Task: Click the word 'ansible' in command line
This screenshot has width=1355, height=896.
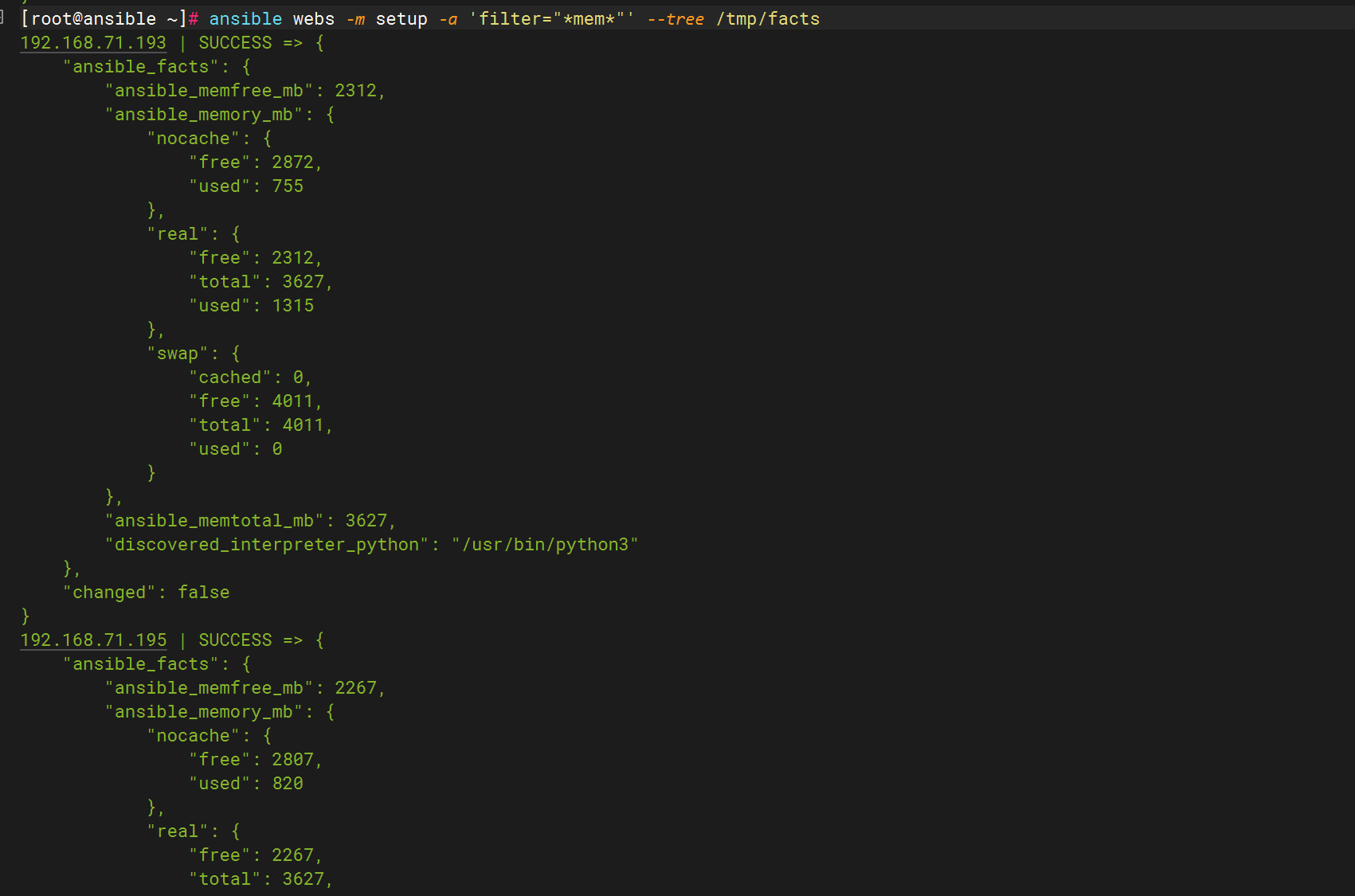Action: pos(245,19)
